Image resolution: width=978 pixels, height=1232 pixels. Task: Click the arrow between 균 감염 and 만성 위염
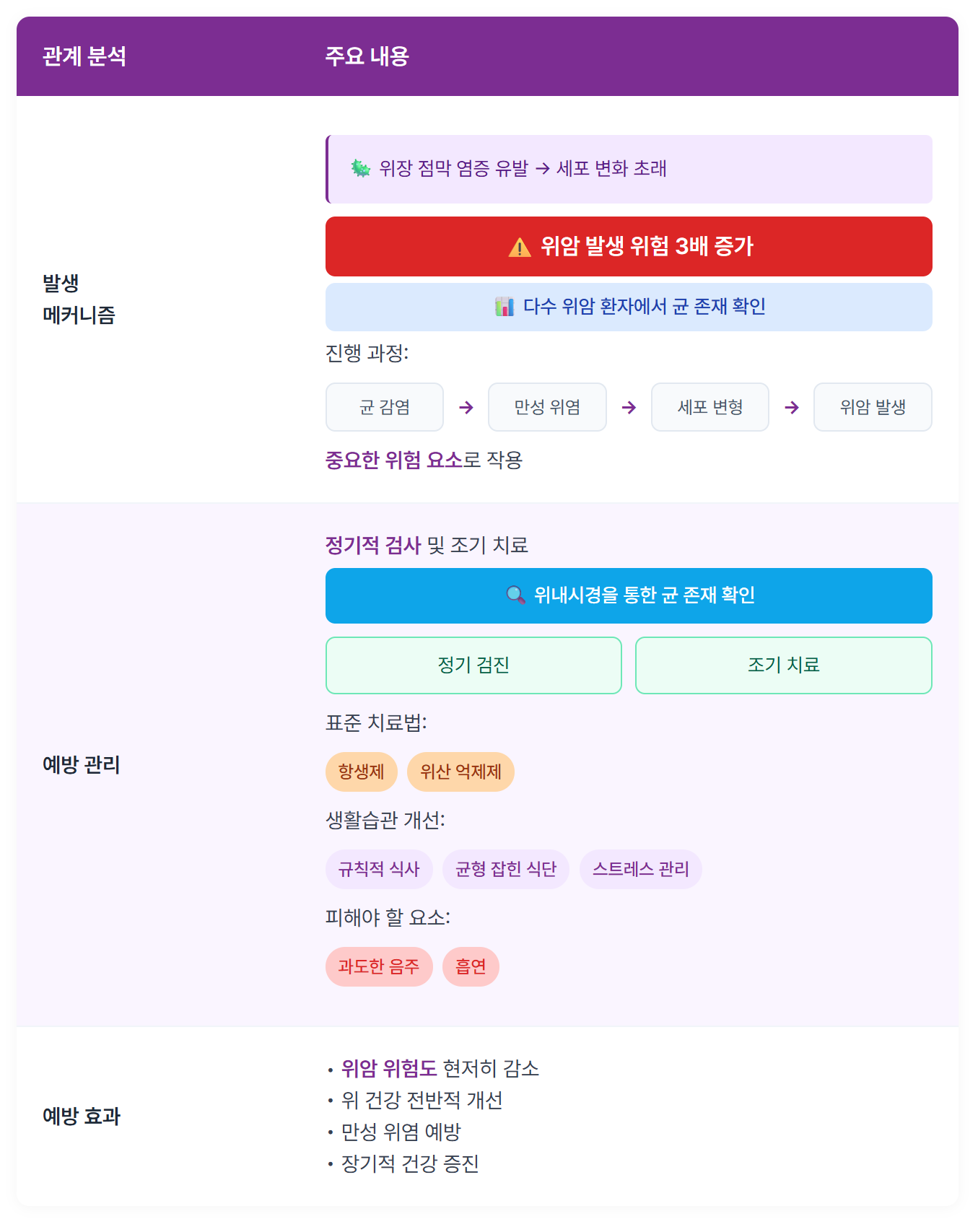click(466, 408)
